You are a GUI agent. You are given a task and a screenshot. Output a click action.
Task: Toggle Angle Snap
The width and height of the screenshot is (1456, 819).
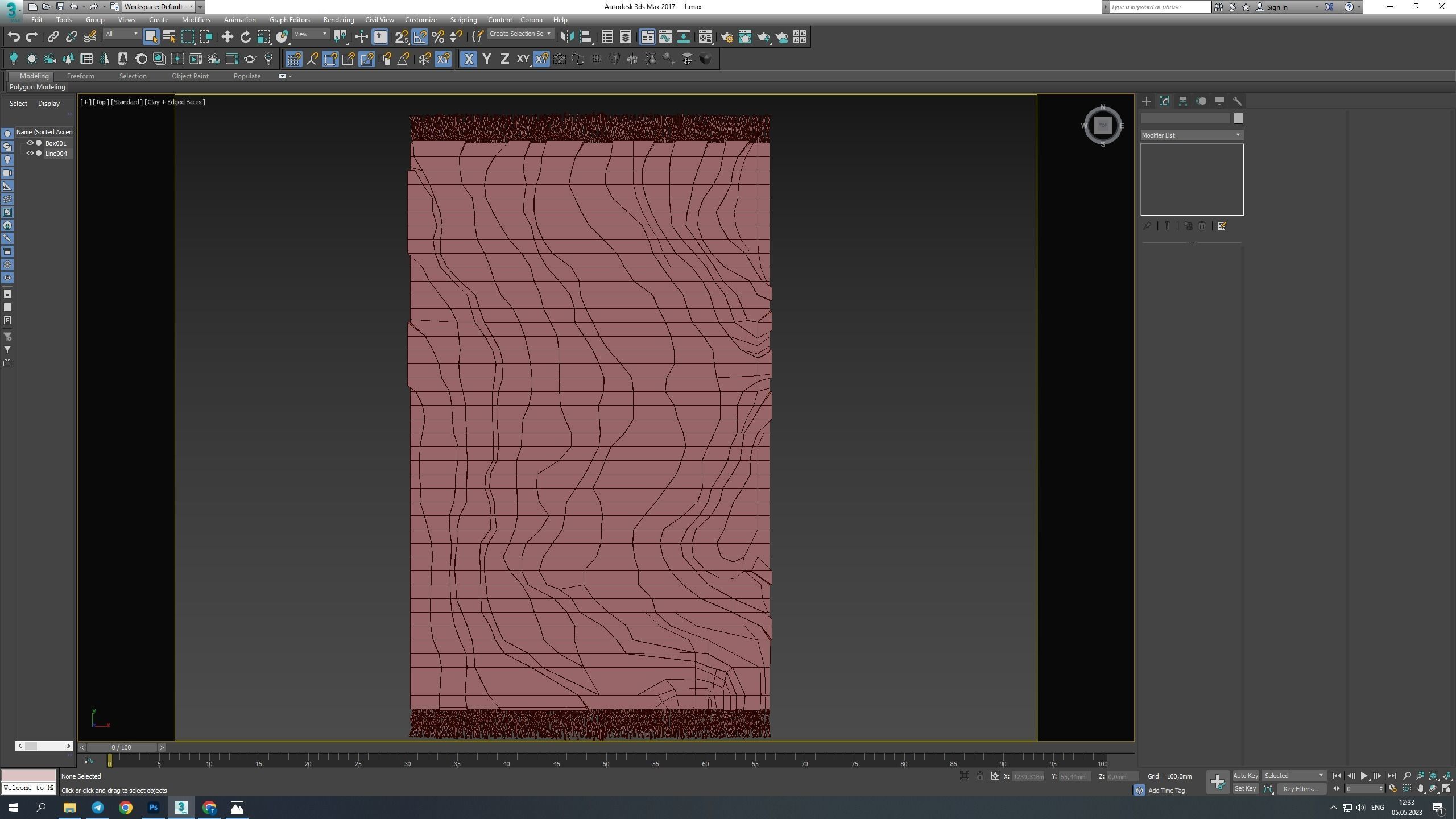[420, 37]
